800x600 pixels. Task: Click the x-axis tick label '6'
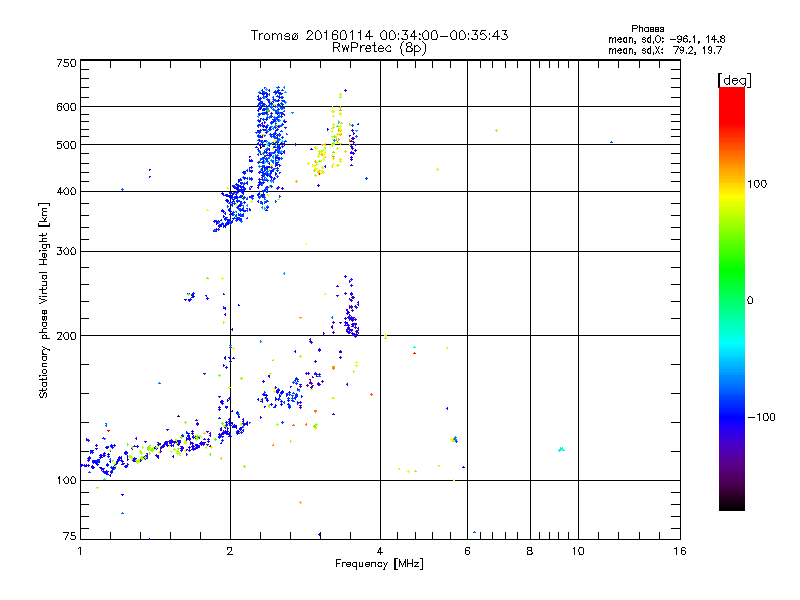click(x=467, y=551)
